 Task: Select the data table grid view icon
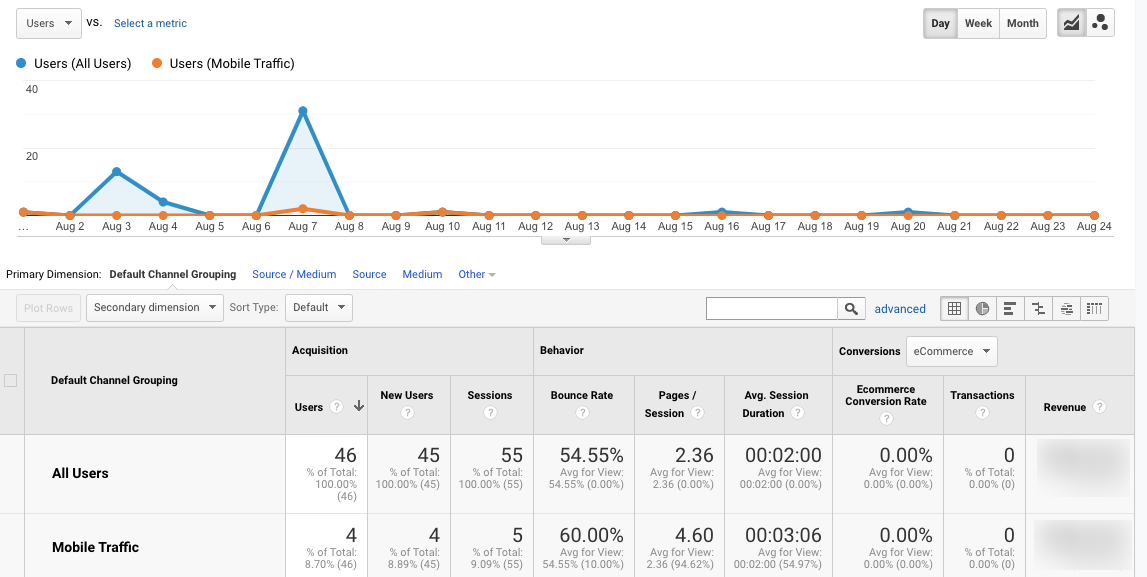tap(953, 308)
